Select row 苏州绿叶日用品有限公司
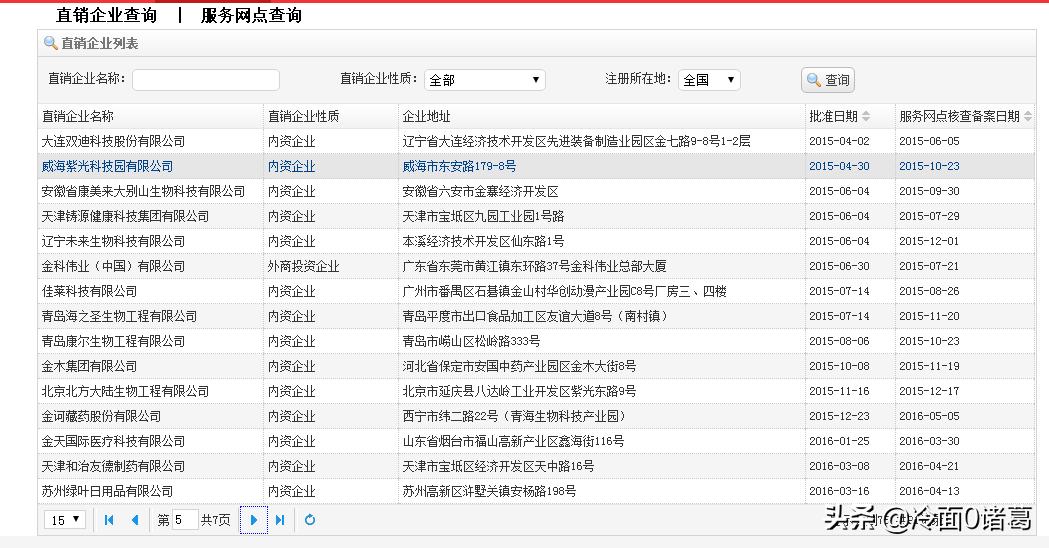The image size is (1049, 548). pyautogui.click(x=536, y=491)
